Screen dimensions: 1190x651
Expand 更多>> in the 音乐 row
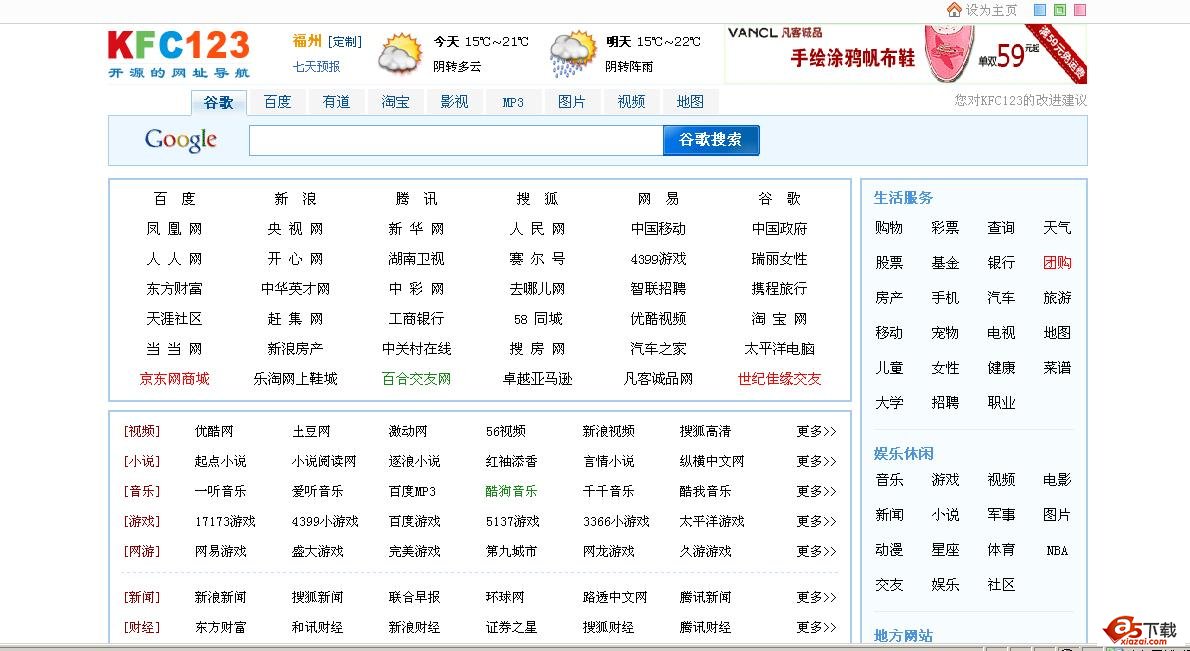[x=816, y=491]
